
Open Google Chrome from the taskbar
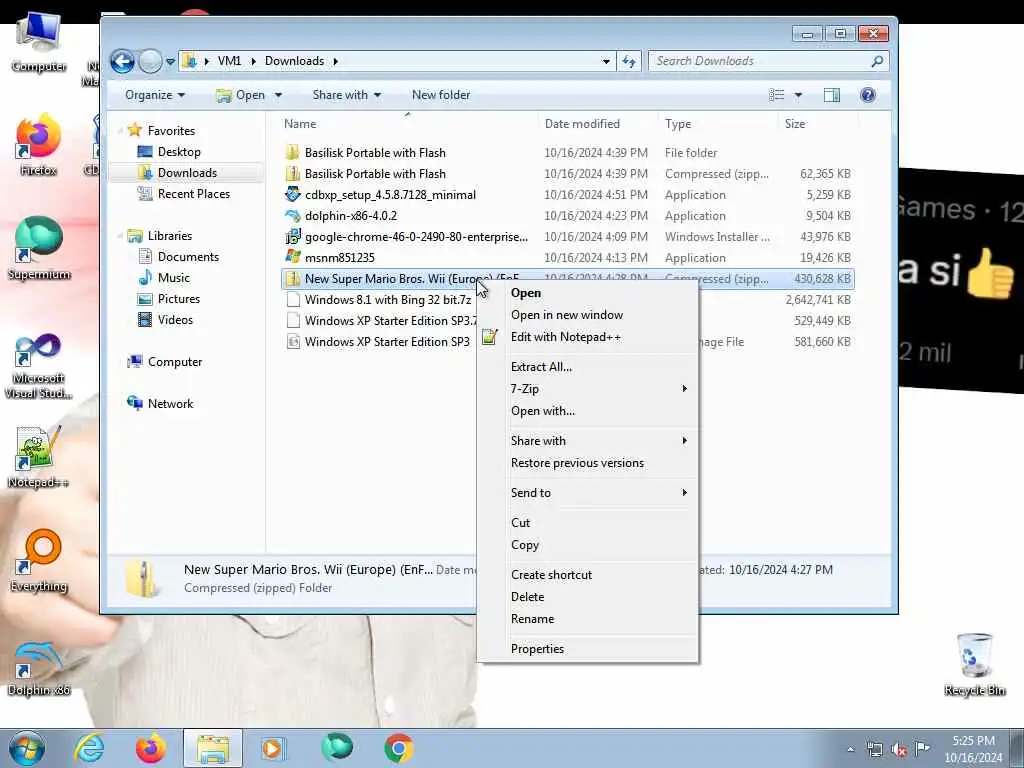pos(398,748)
